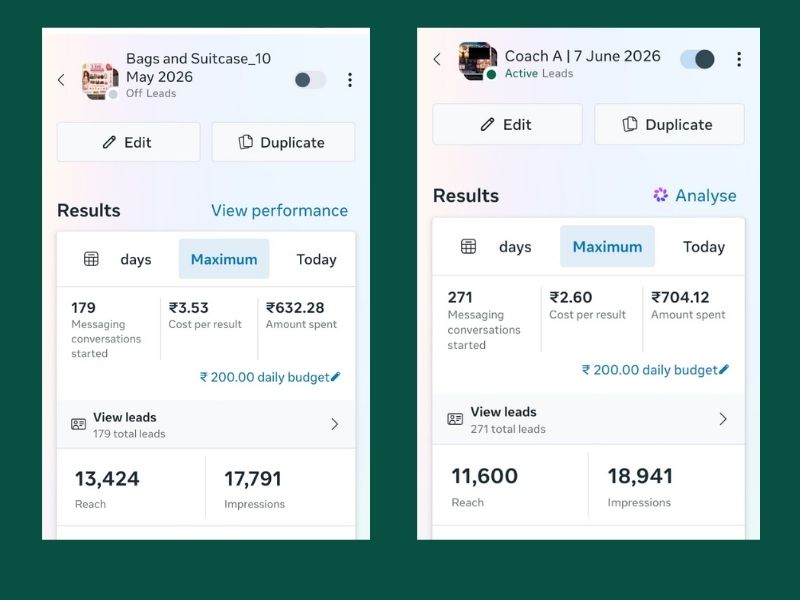
Task: Open Analyse for Coach A results
Action: tap(695, 195)
